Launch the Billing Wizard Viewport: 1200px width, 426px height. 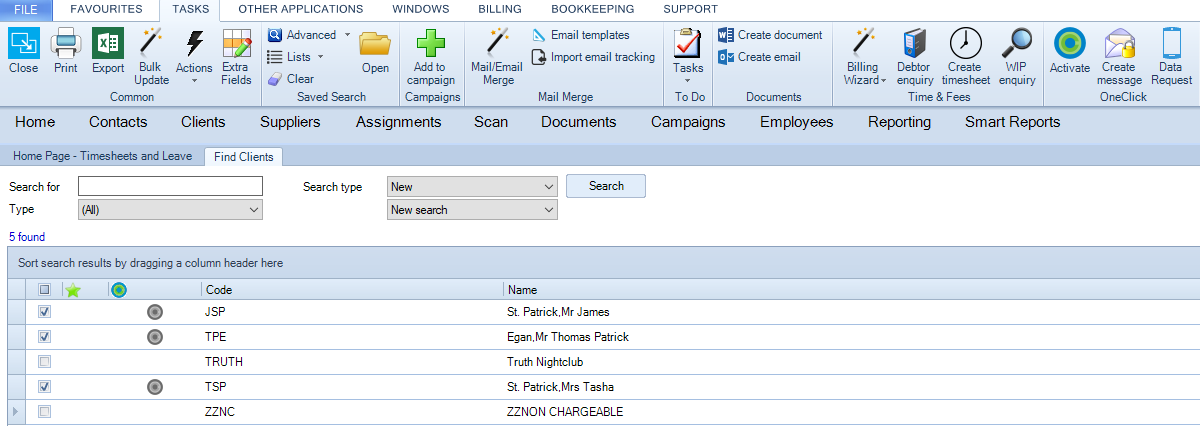864,56
